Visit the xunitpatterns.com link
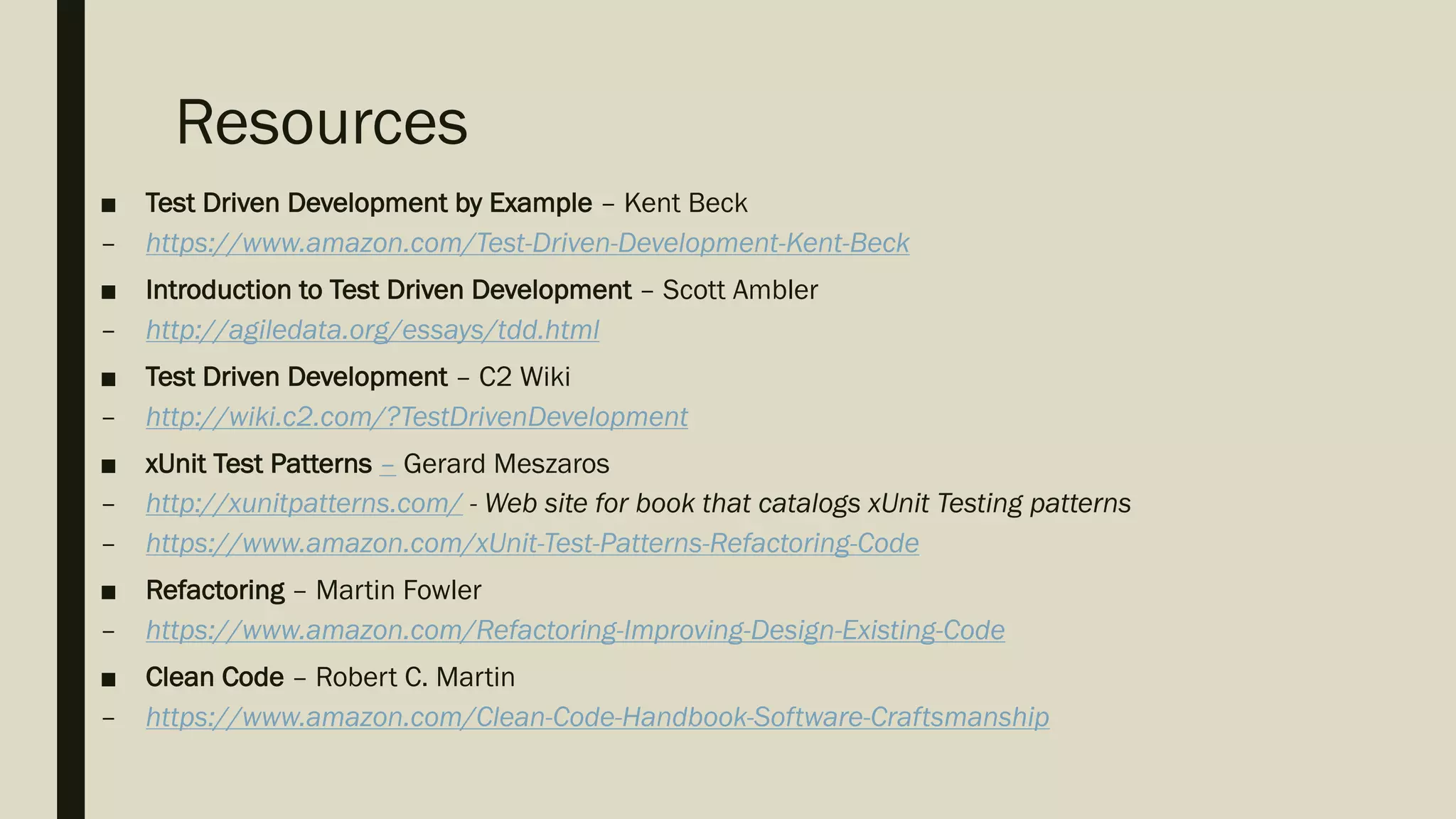 (x=304, y=503)
